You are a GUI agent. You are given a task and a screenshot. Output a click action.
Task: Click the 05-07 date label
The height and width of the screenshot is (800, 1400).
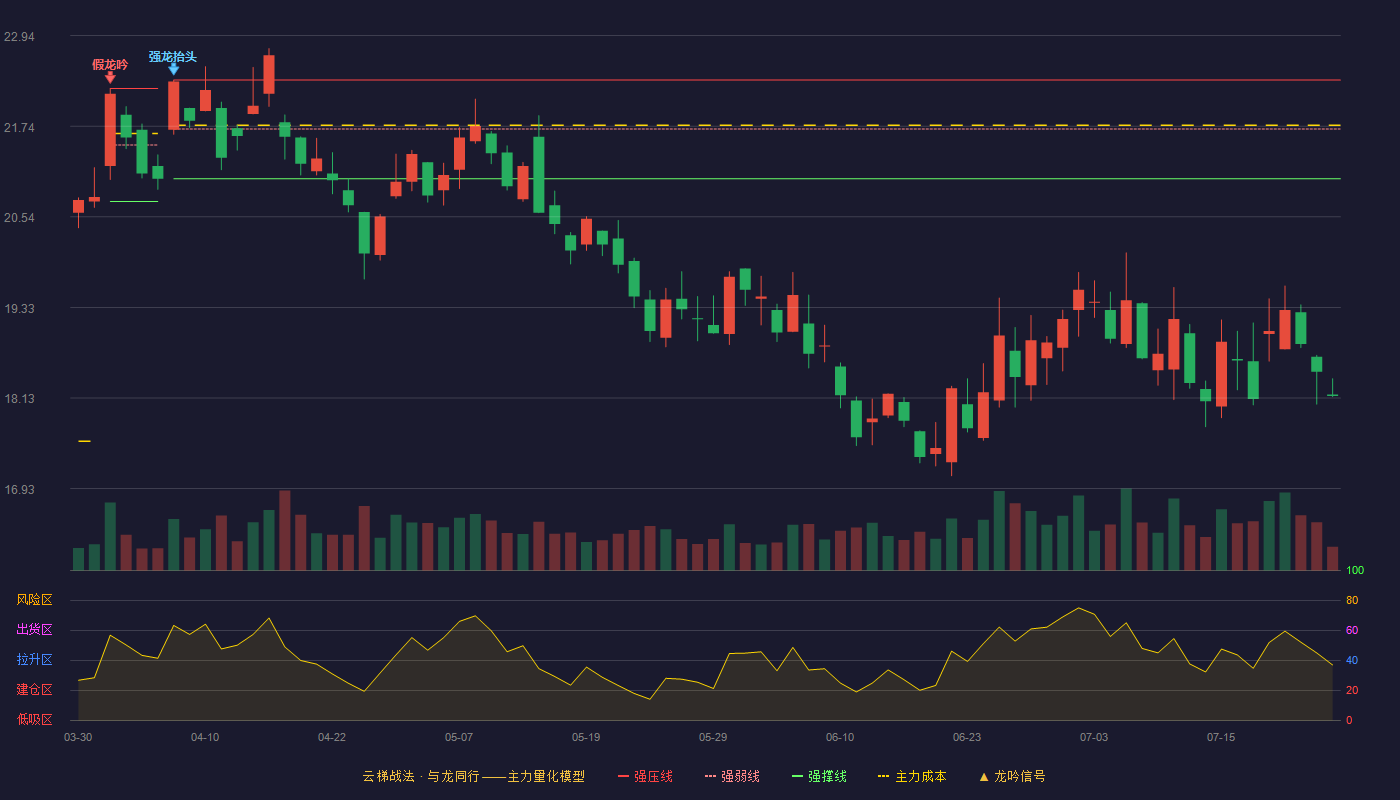[x=459, y=737]
